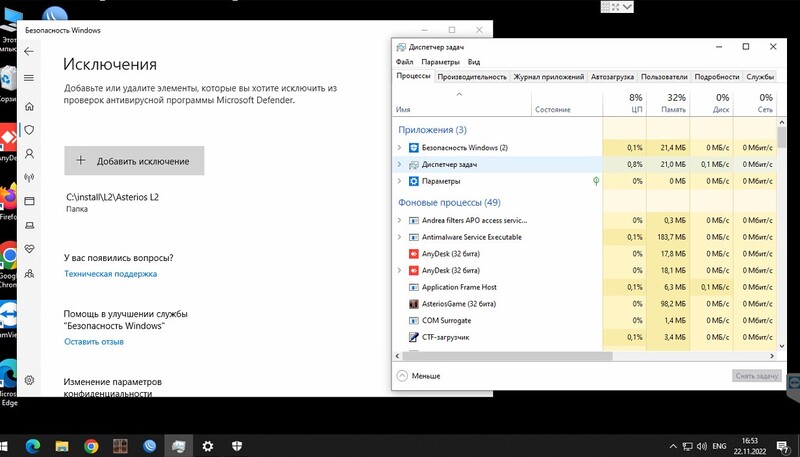Open Microsoft Edge from taskbar

pos(33,447)
